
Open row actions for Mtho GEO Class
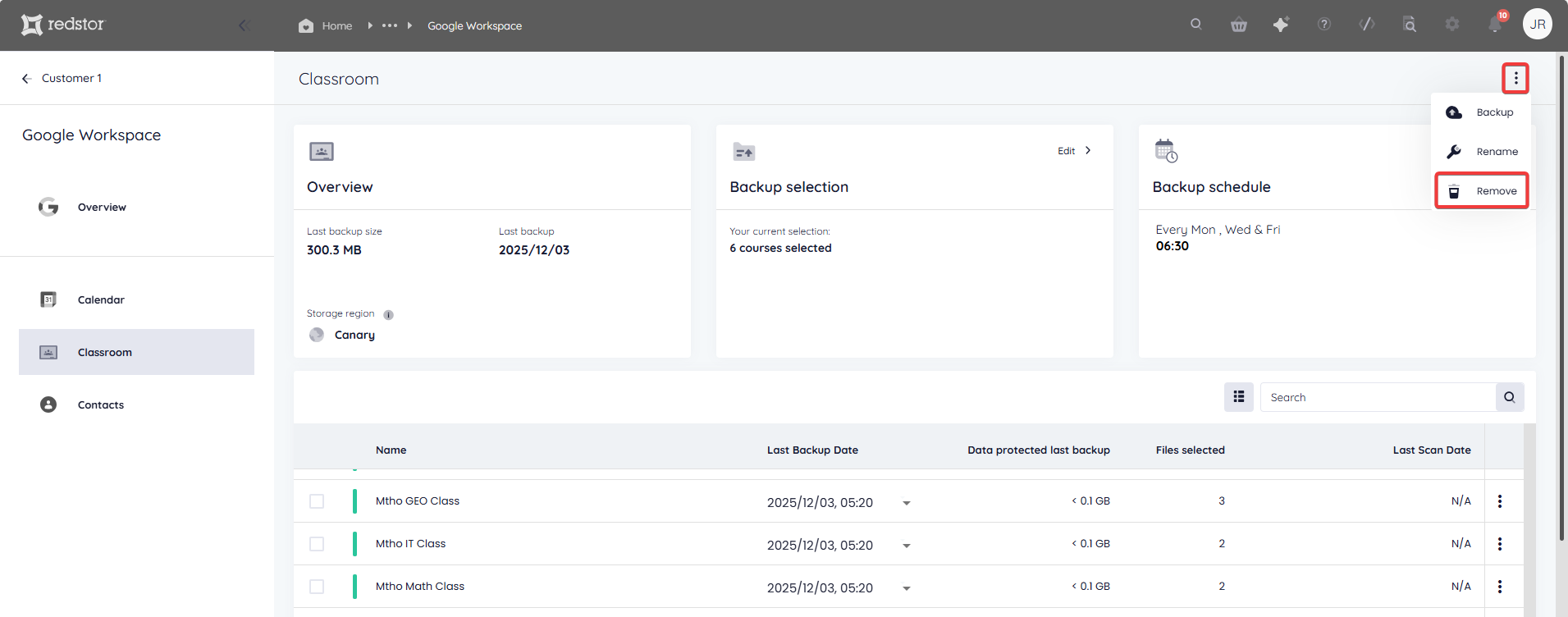[x=1500, y=501]
